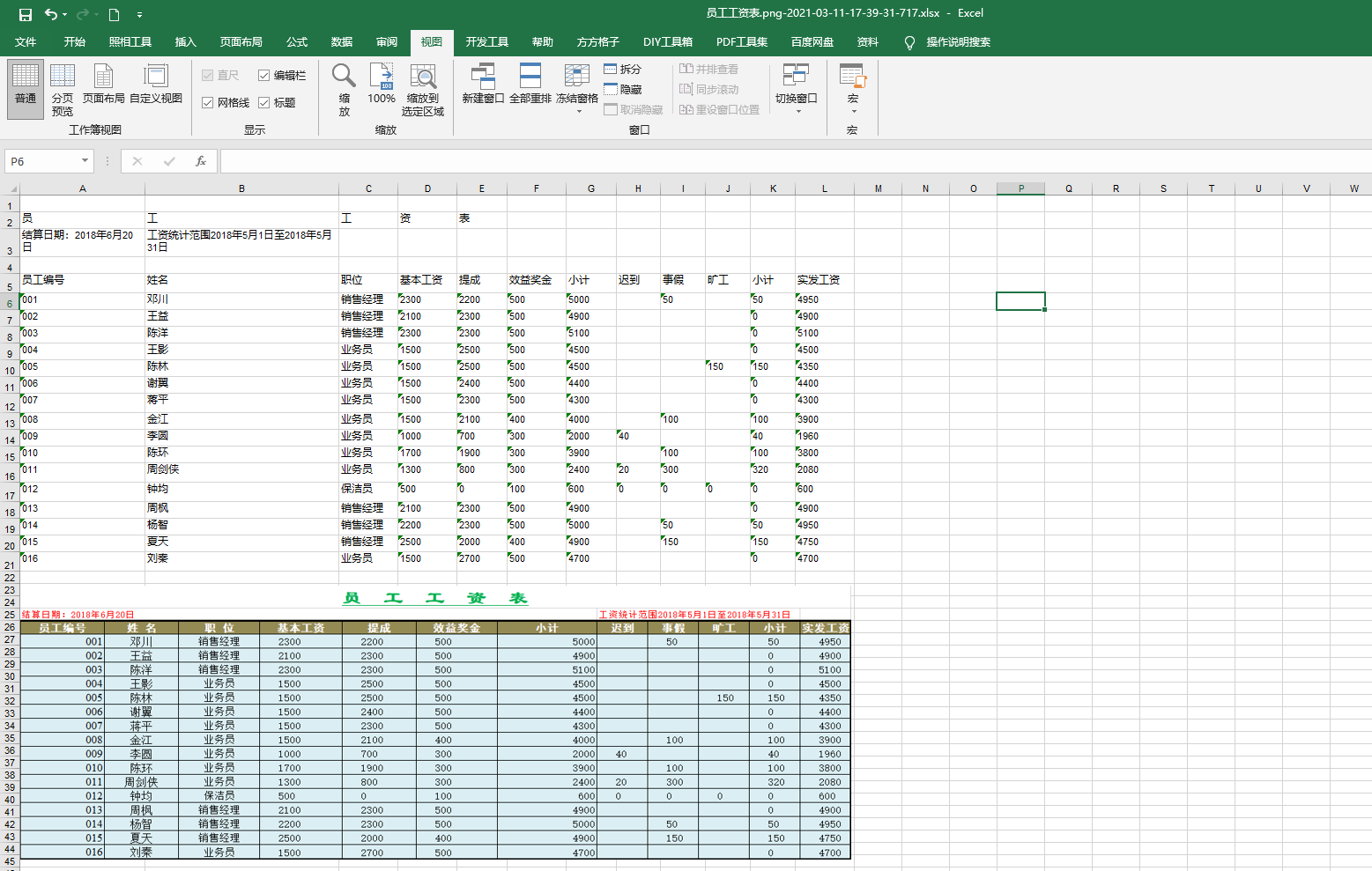Click inside the formula bar input
Screen dimensions: 1372x871
pos(795,161)
